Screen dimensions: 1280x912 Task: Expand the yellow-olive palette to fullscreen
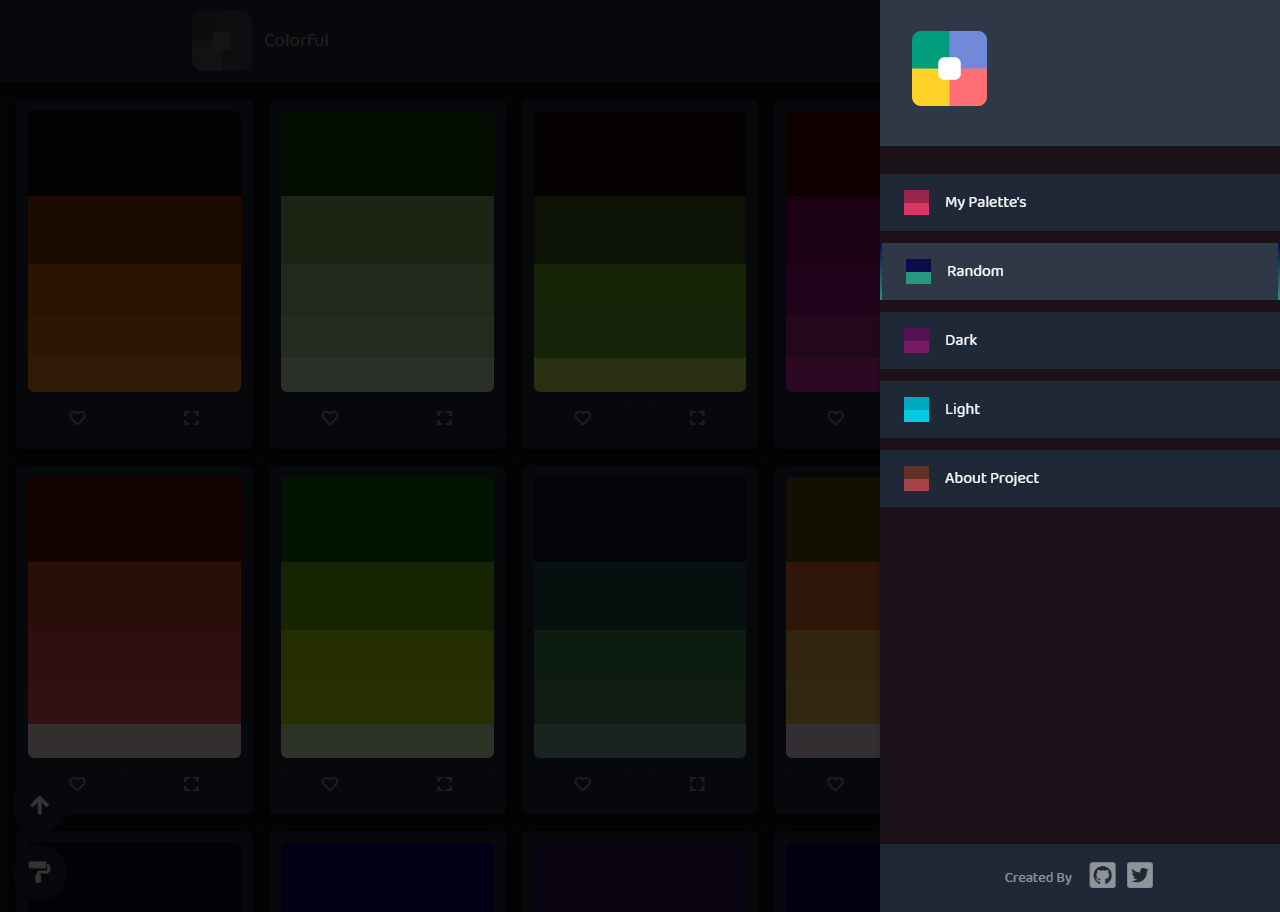[444, 784]
